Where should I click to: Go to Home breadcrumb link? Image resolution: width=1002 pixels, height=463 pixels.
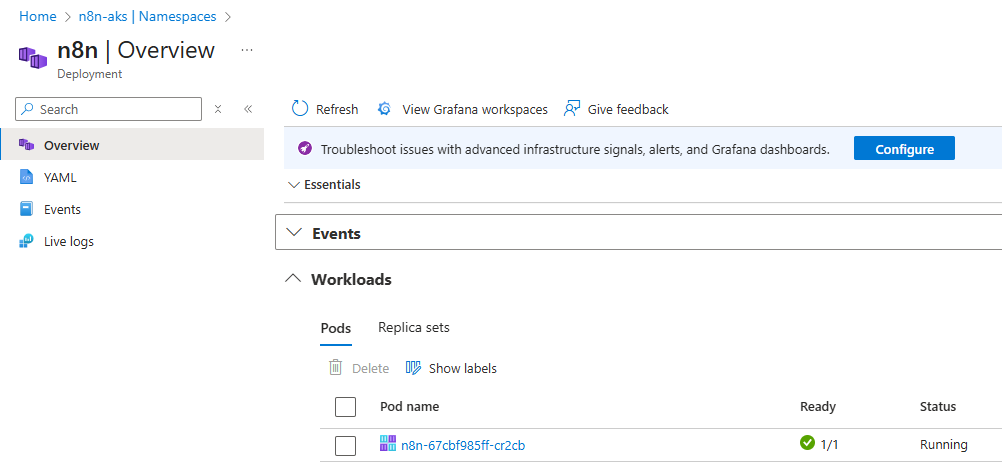coord(38,17)
